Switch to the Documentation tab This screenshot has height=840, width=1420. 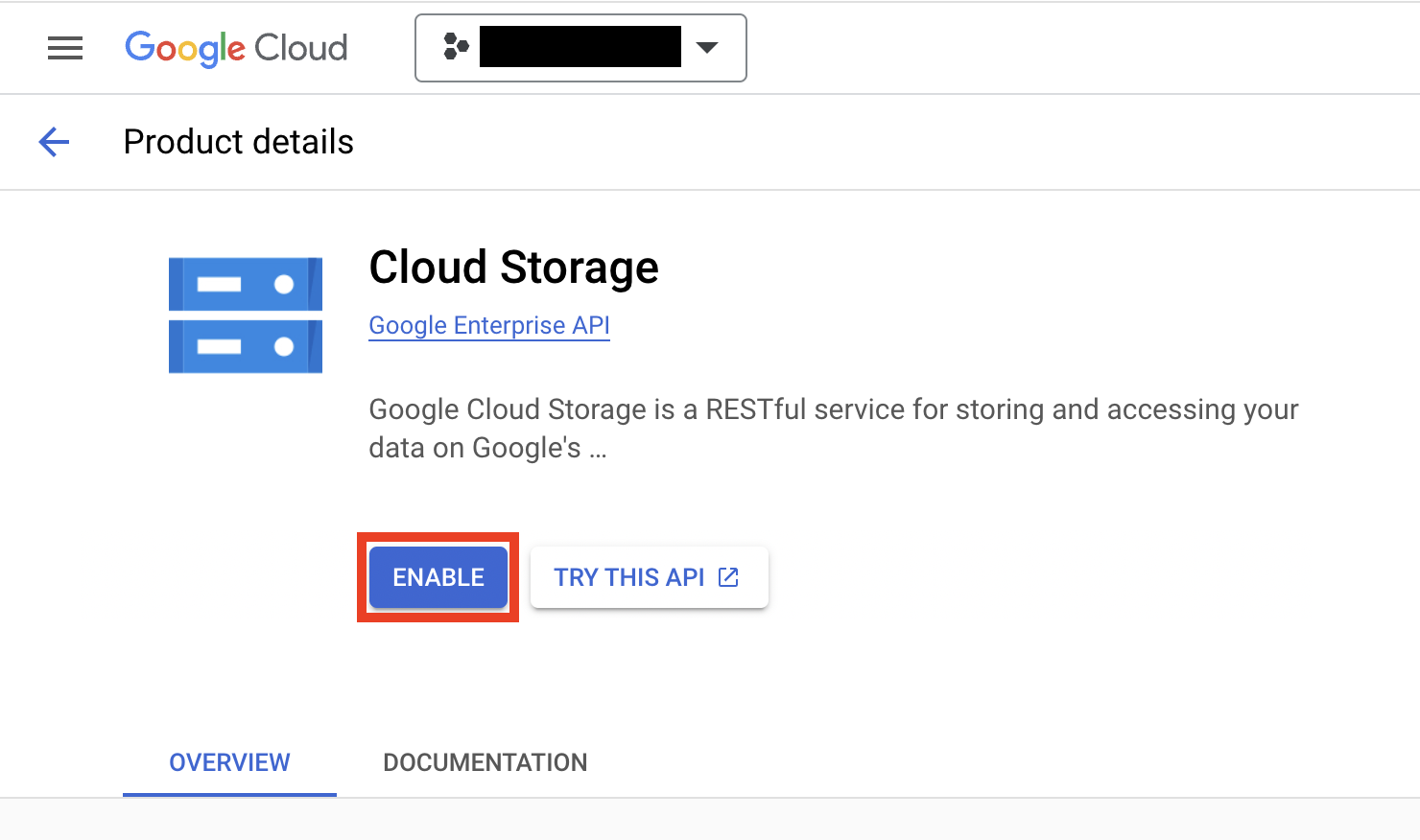[485, 762]
